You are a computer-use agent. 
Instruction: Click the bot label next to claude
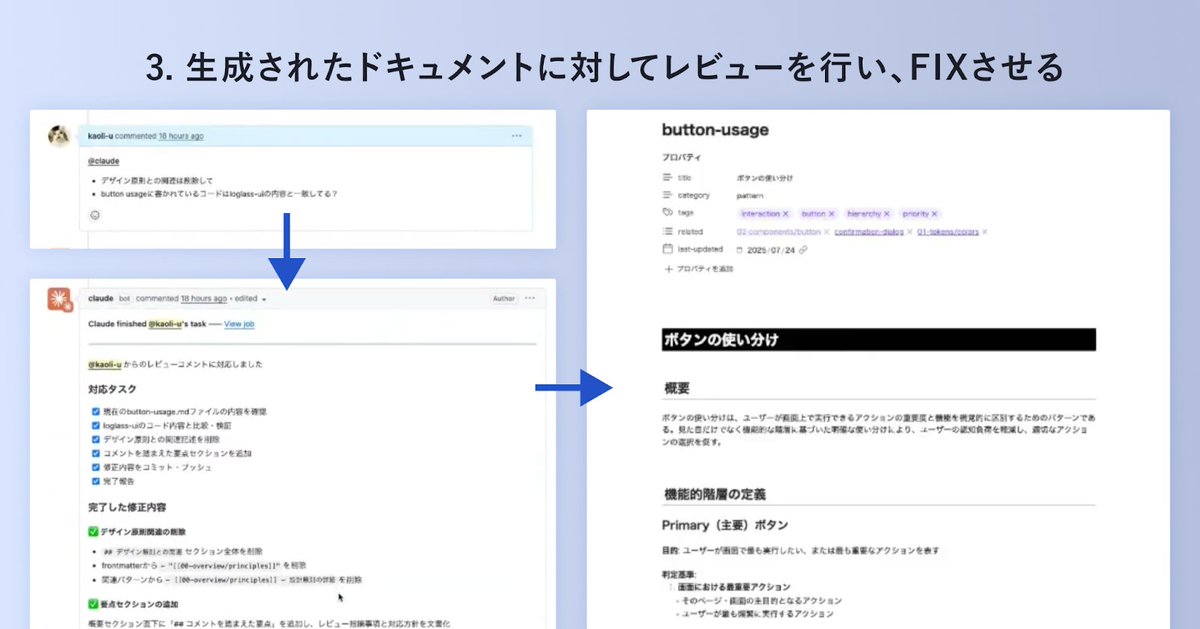[125, 298]
